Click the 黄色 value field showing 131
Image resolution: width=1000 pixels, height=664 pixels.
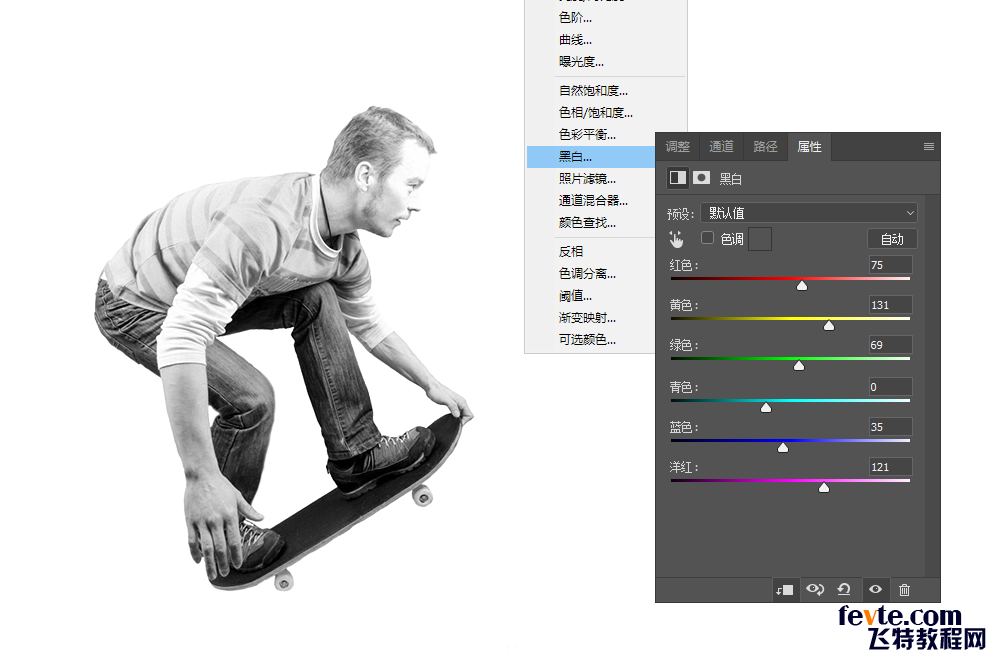pos(890,305)
